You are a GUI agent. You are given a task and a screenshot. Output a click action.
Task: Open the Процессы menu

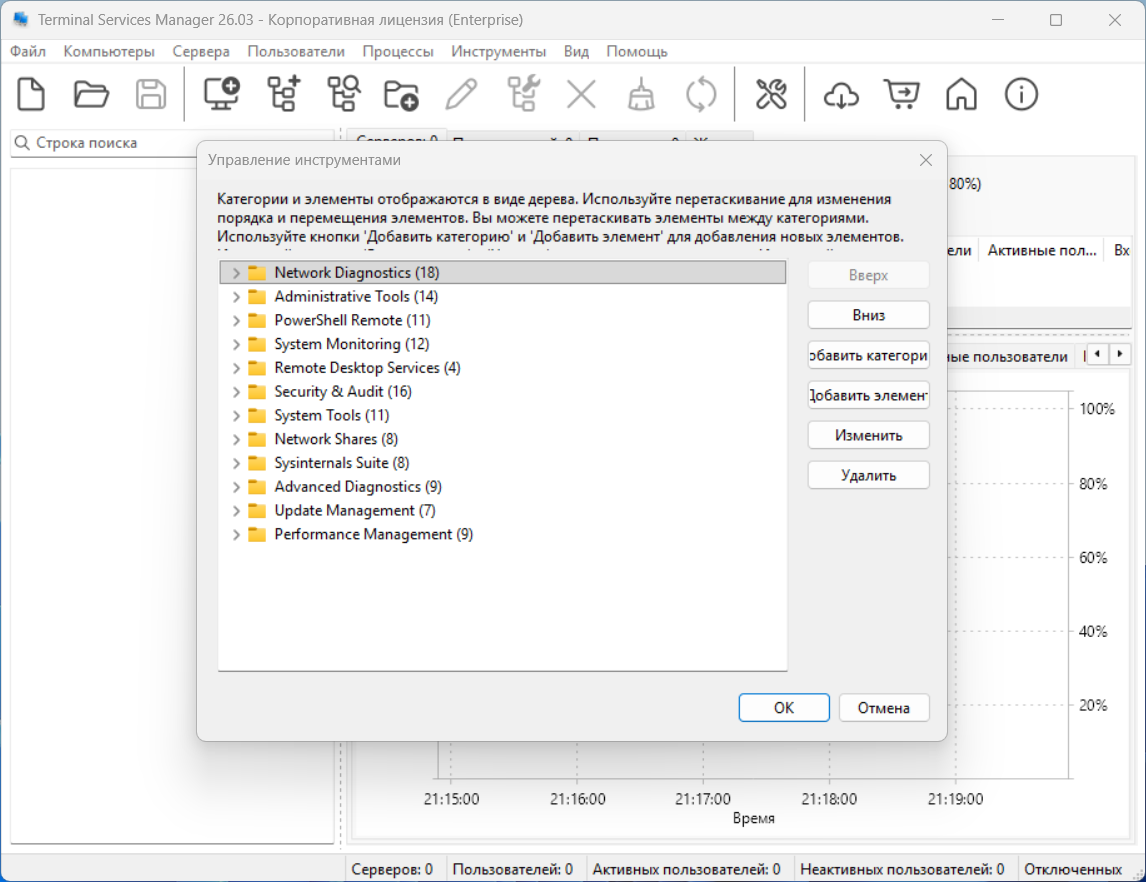(397, 51)
